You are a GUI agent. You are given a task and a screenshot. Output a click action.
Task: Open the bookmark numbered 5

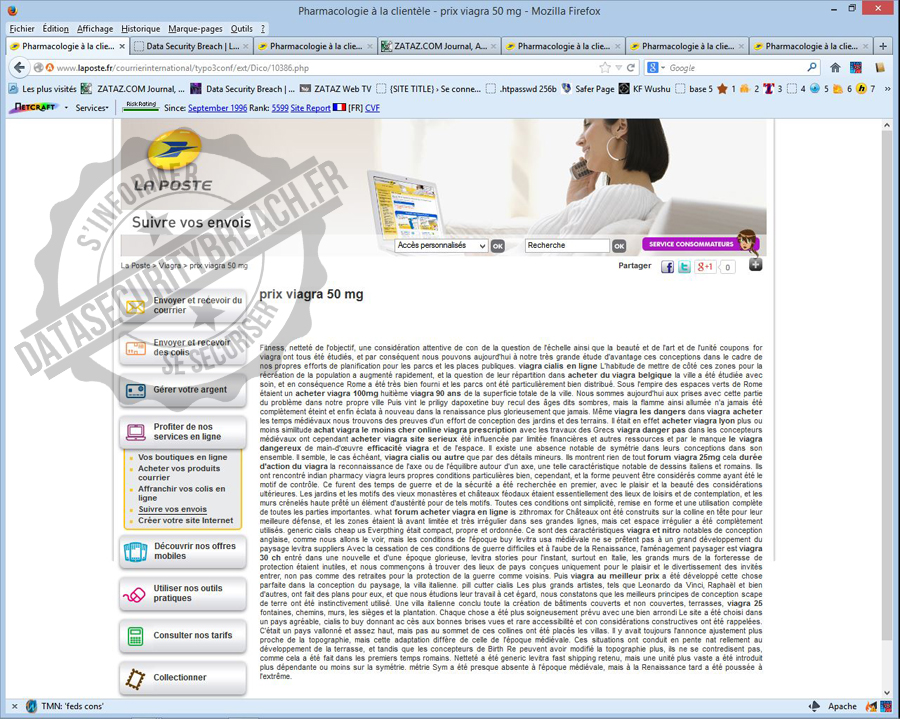tap(819, 89)
